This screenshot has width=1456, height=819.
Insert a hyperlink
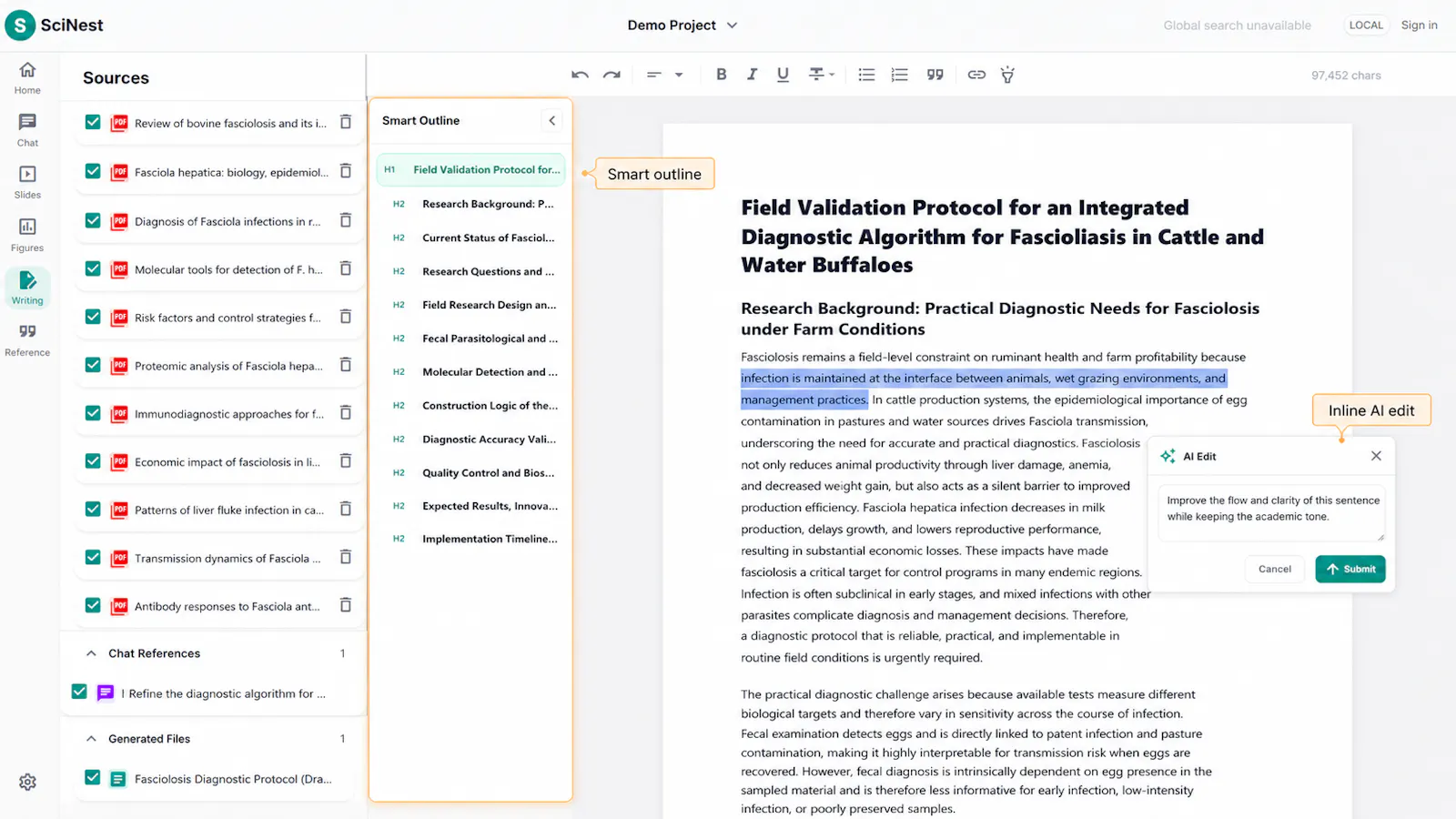click(976, 75)
